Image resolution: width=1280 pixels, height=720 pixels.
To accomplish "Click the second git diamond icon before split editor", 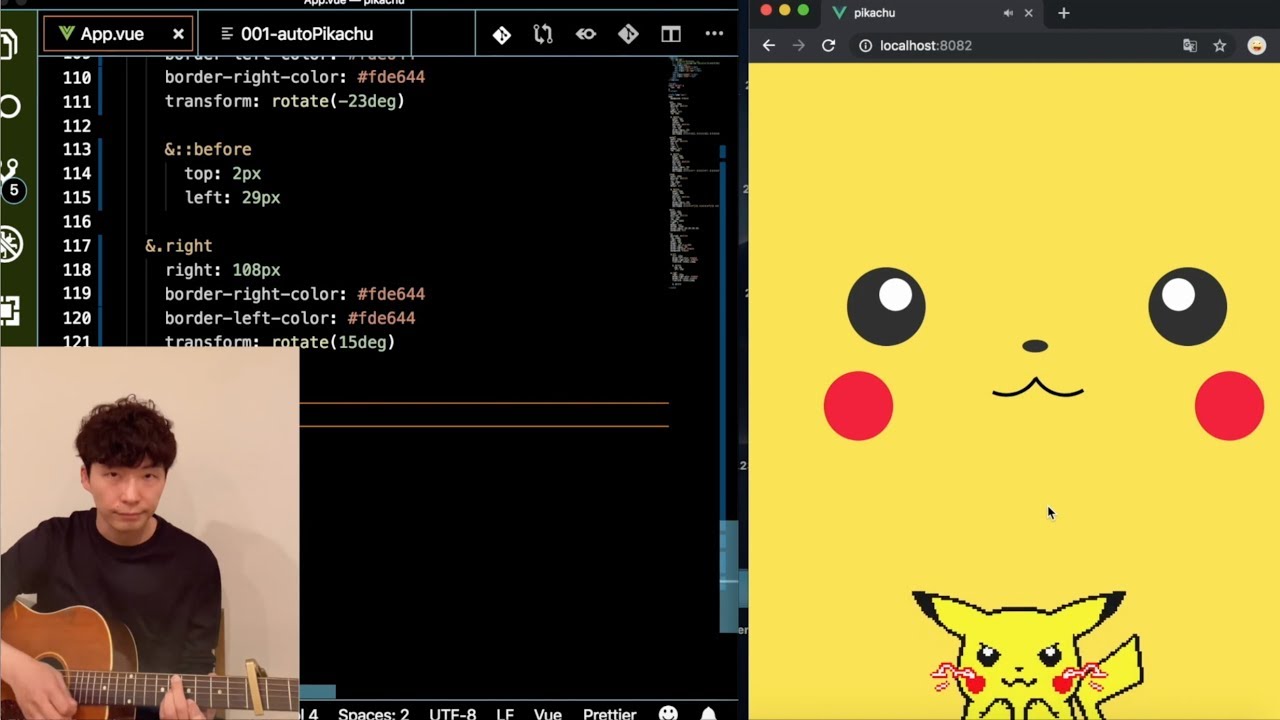I will pos(628,34).
